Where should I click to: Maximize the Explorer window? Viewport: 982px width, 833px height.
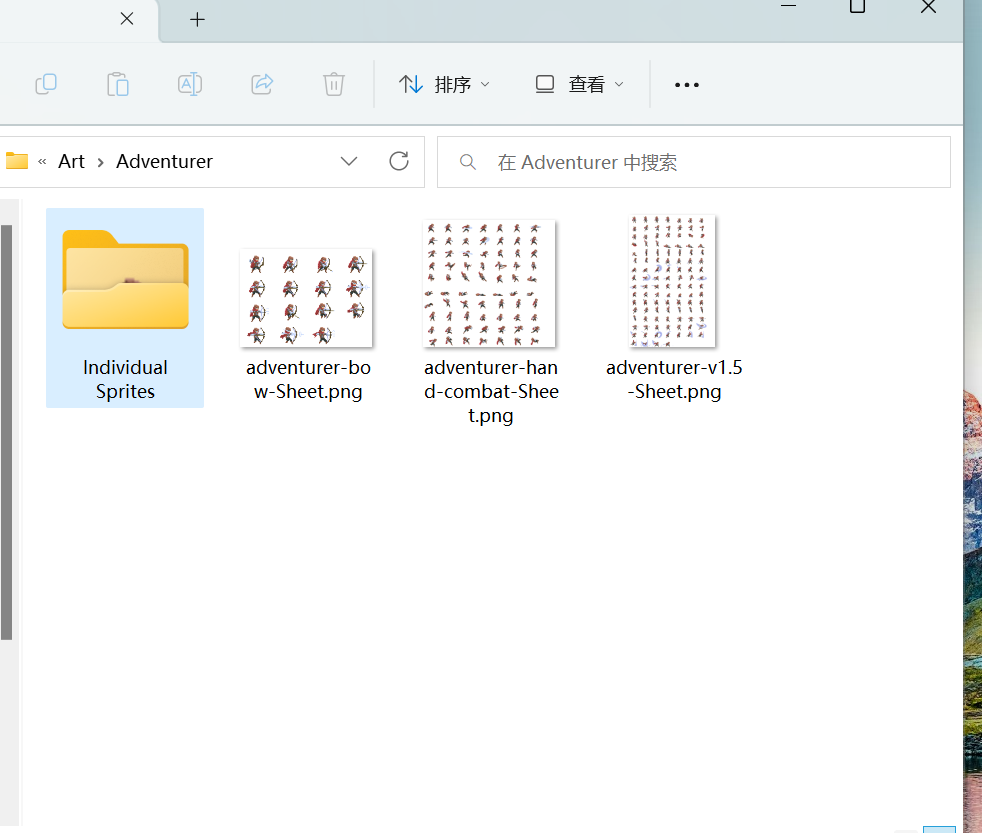857,6
